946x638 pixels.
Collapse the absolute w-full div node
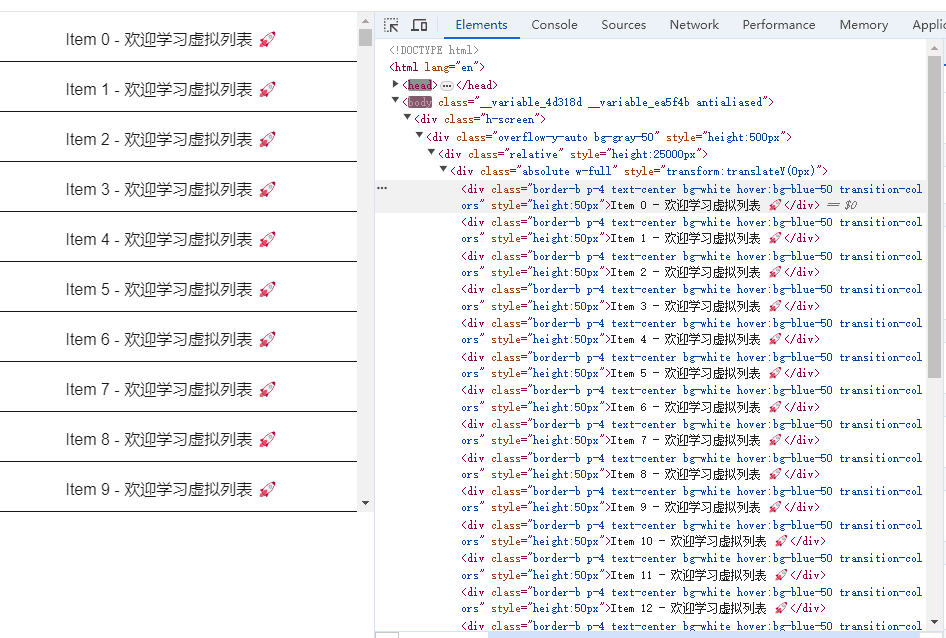443,170
